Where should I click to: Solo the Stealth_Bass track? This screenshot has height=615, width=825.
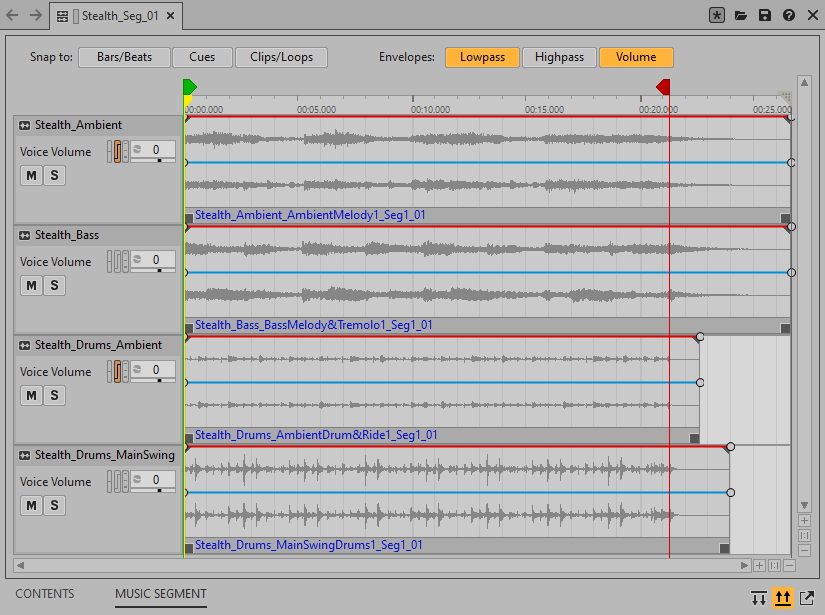pos(55,286)
